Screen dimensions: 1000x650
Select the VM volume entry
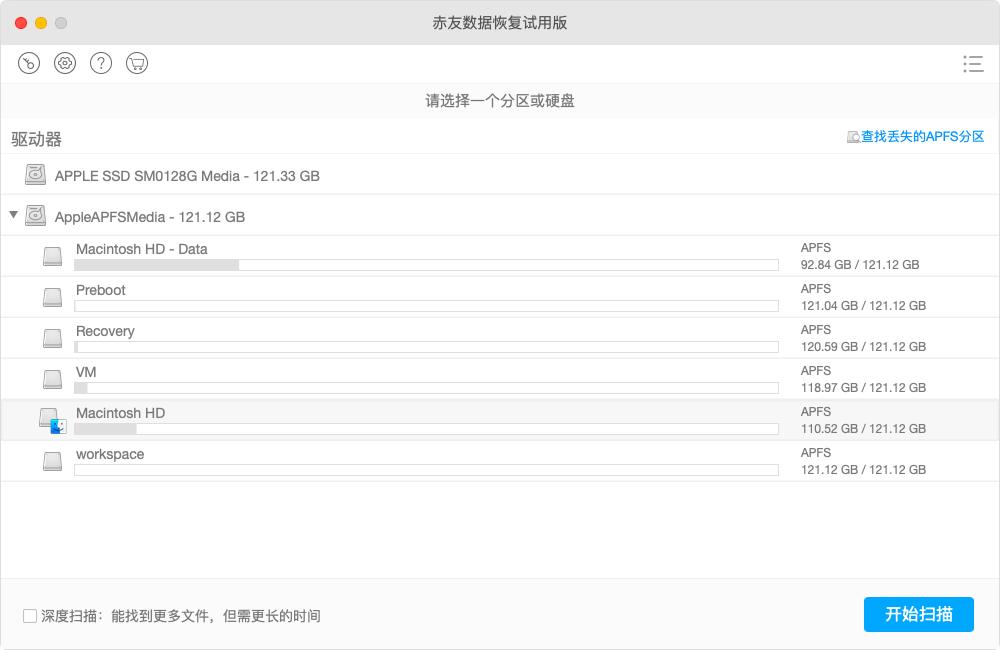(x=86, y=372)
